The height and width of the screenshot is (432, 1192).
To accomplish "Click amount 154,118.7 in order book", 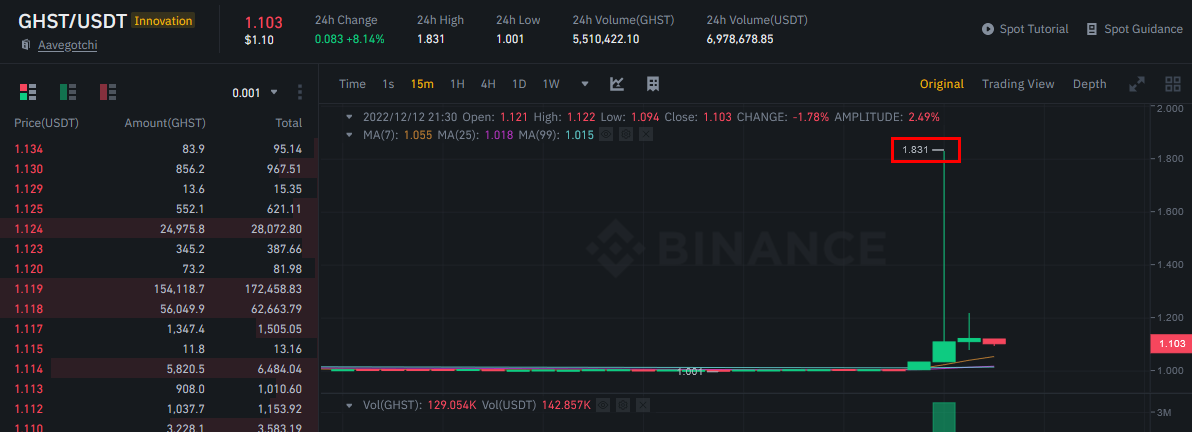I will click(x=179, y=289).
